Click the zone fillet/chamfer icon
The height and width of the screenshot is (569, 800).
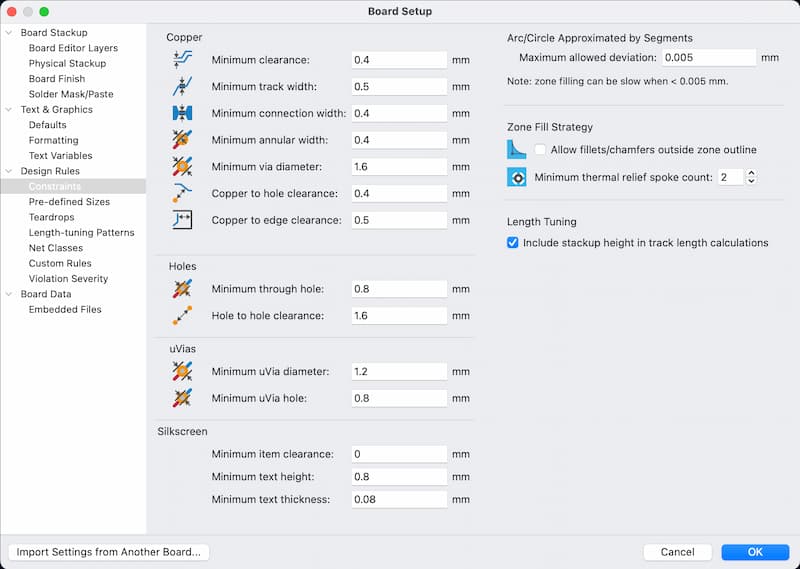(x=517, y=150)
